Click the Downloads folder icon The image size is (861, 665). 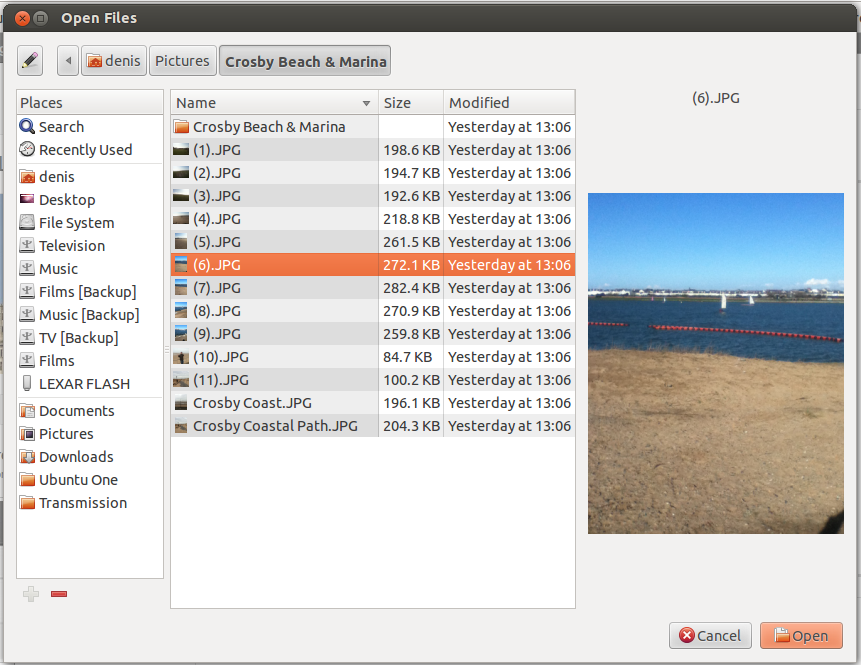pos(27,457)
